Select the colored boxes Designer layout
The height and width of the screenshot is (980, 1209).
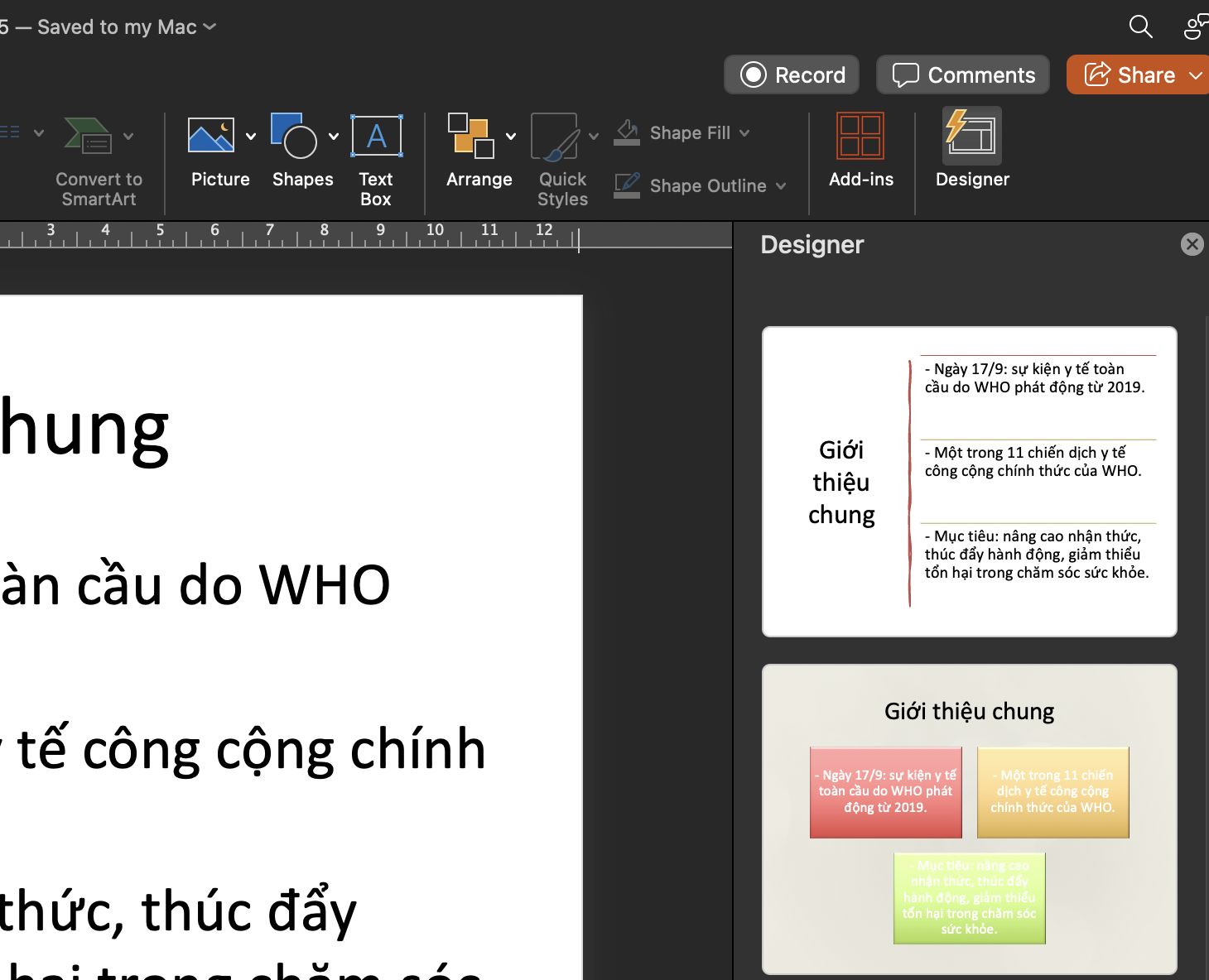point(969,819)
